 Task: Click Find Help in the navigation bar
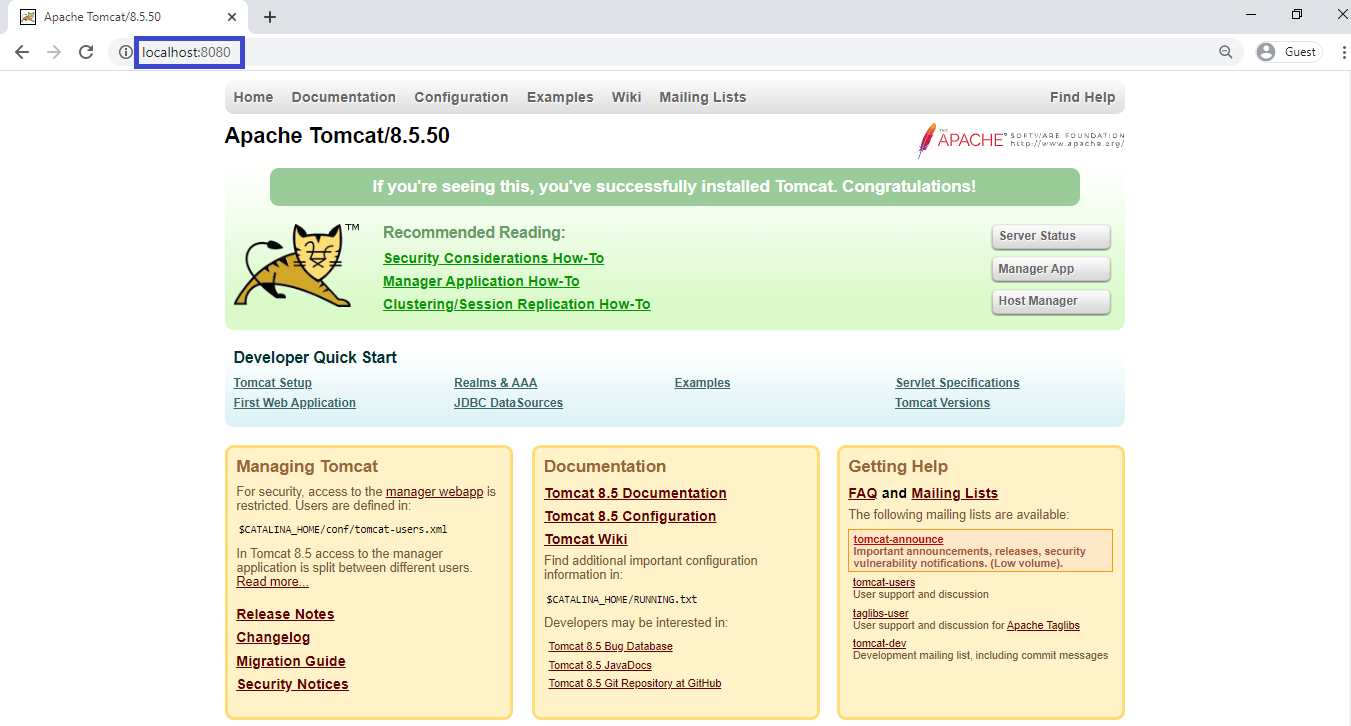1082,97
